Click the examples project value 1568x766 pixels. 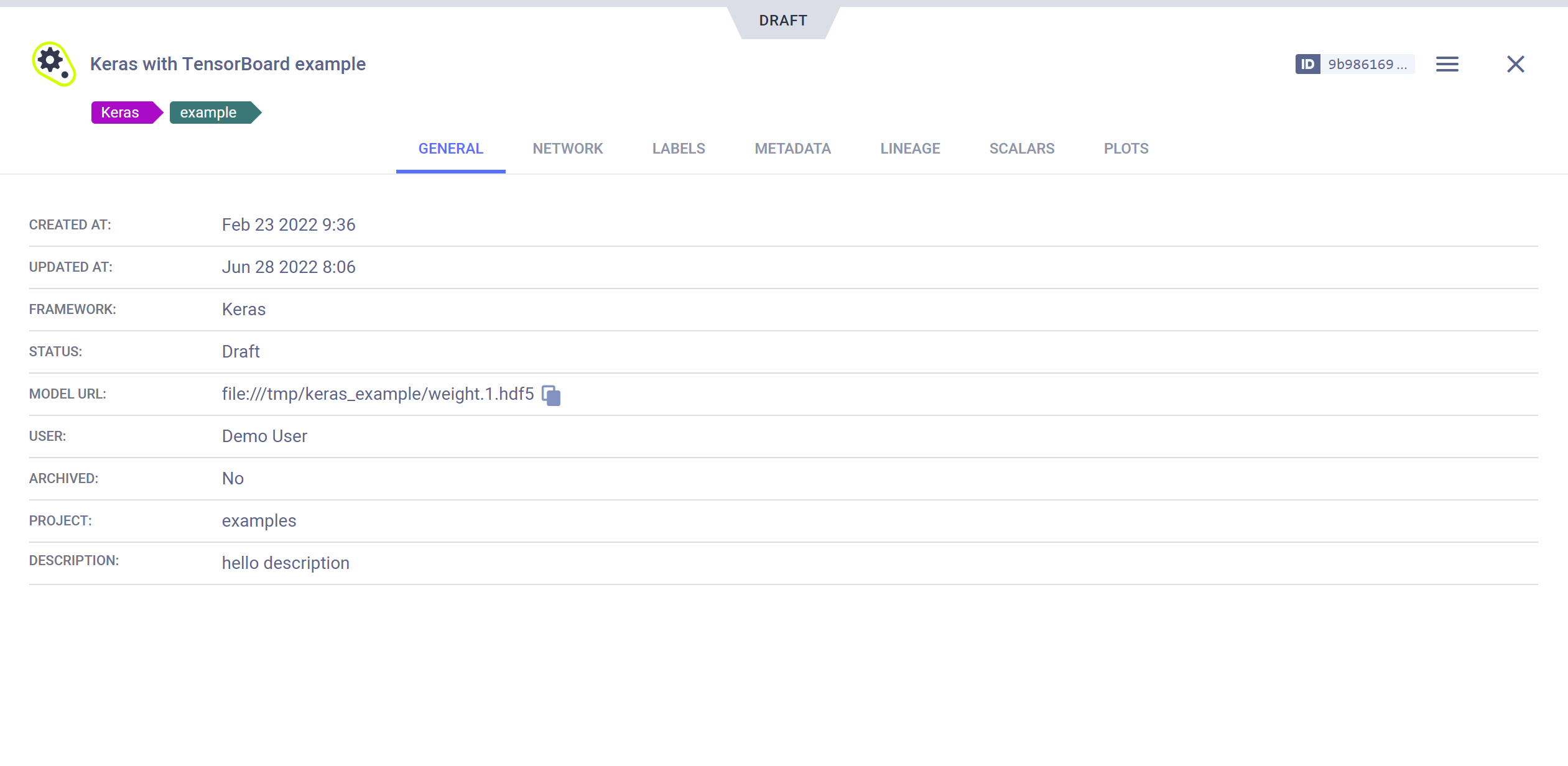259,521
